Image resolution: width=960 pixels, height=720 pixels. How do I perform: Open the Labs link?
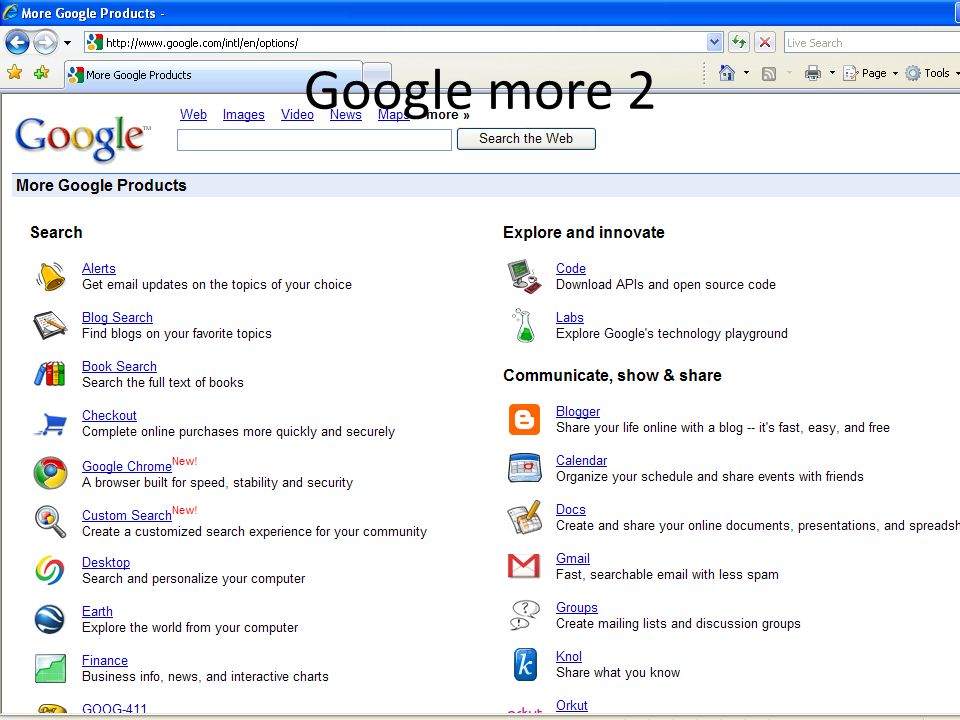[x=569, y=318]
